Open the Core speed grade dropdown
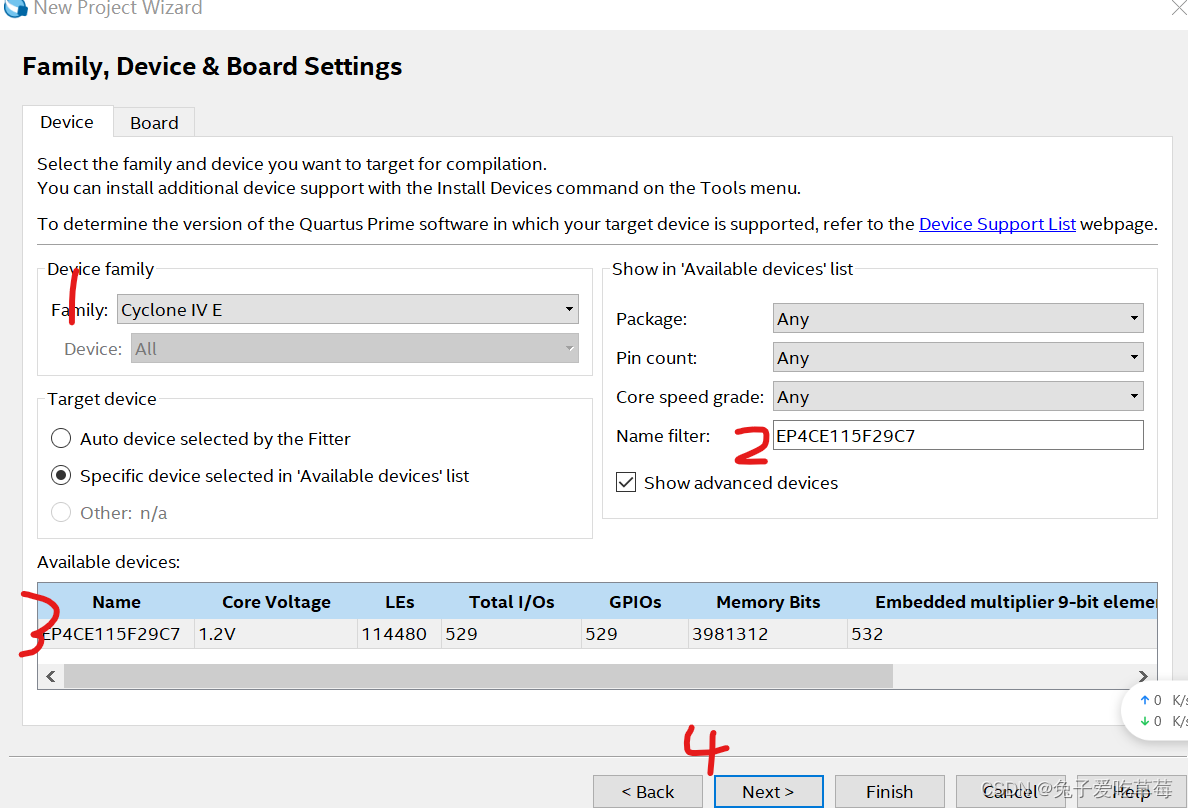The image size is (1188, 808). point(957,397)
